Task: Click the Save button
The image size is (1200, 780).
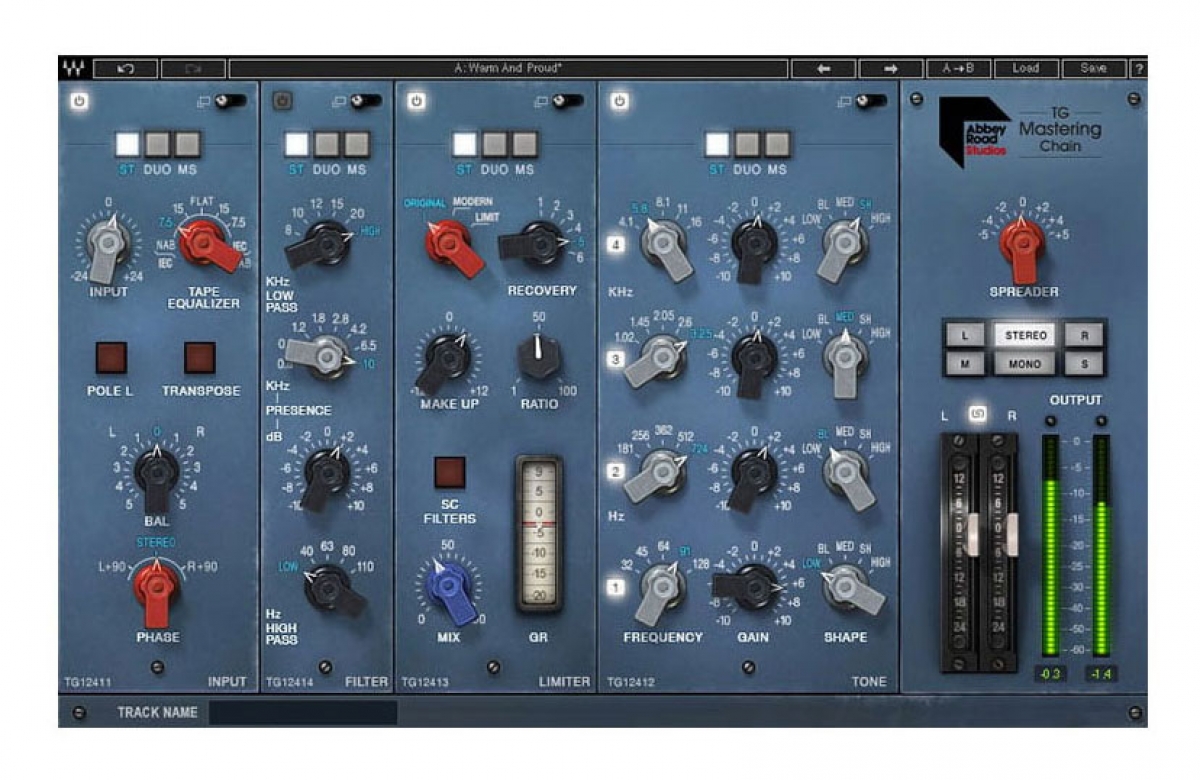Action: coord(1094,68)
